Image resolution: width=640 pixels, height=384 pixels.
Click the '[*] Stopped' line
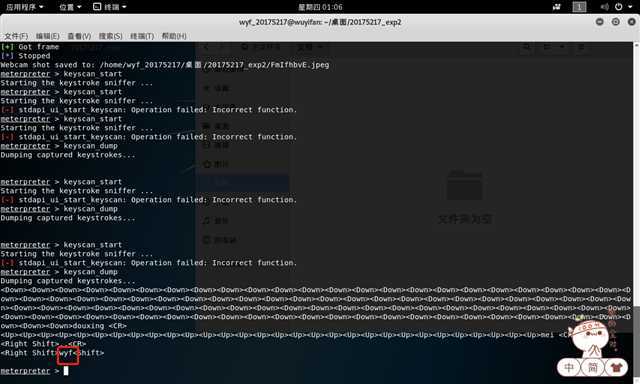26,56
